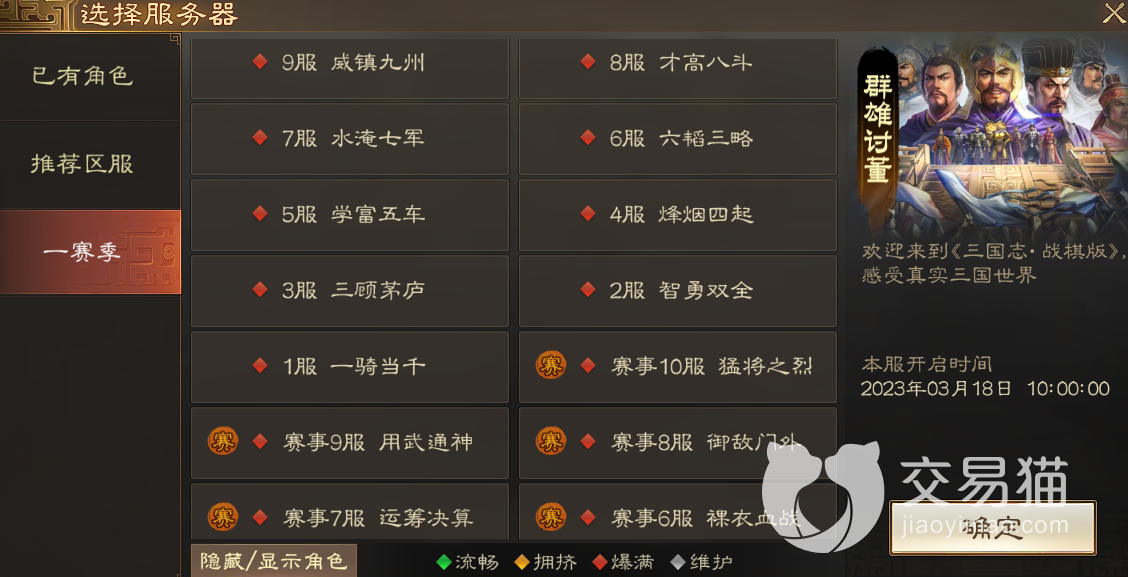The height and width of the screenshot is (577, 1128).
Task: Click the 赛 badge beside 赛事8服 御敌门外
Action: pos(550,441)
